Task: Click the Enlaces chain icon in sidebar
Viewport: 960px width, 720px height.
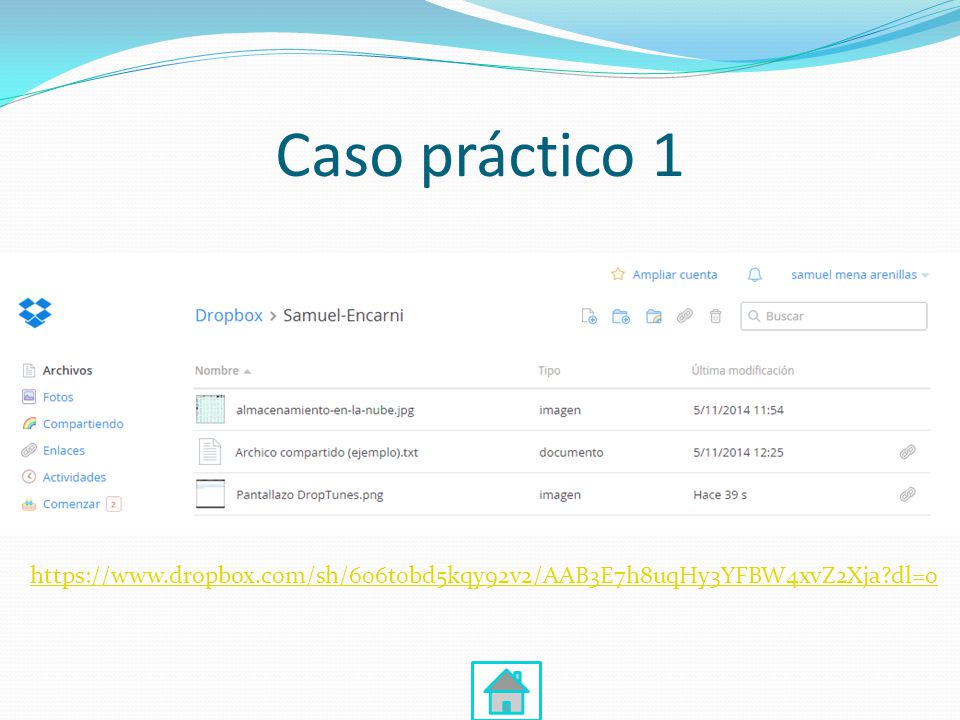Action: coord(29,451)
